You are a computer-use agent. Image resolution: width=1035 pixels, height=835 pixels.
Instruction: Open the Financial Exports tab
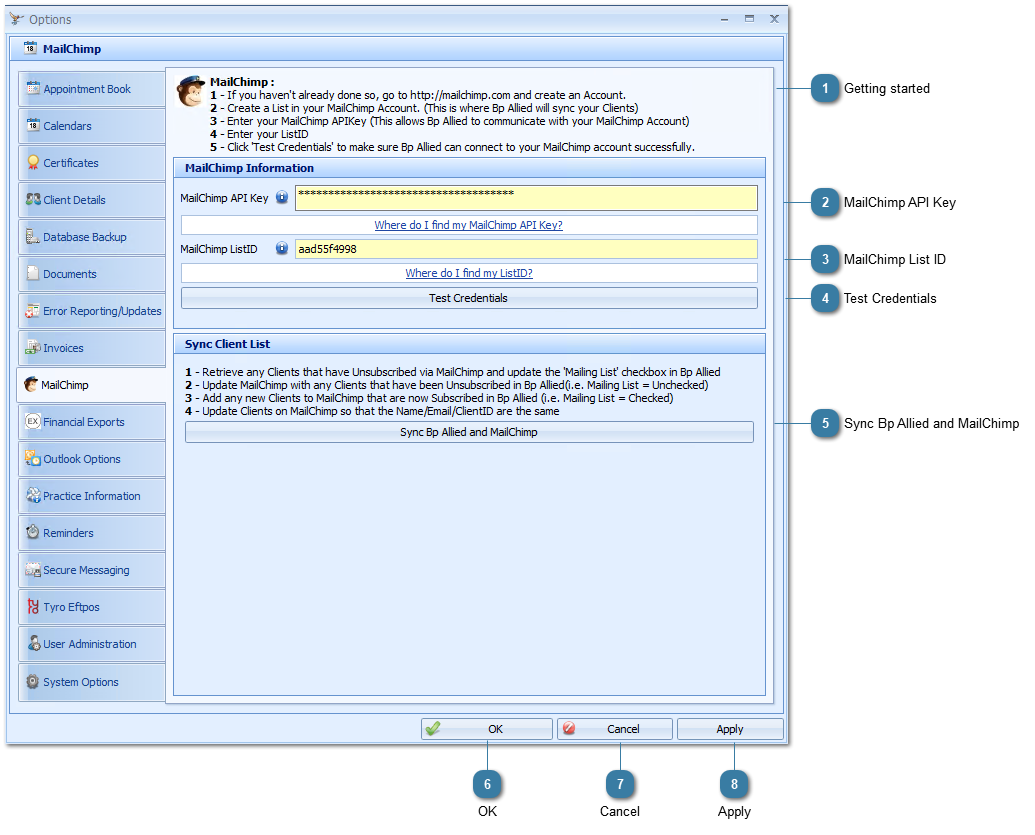92,422
